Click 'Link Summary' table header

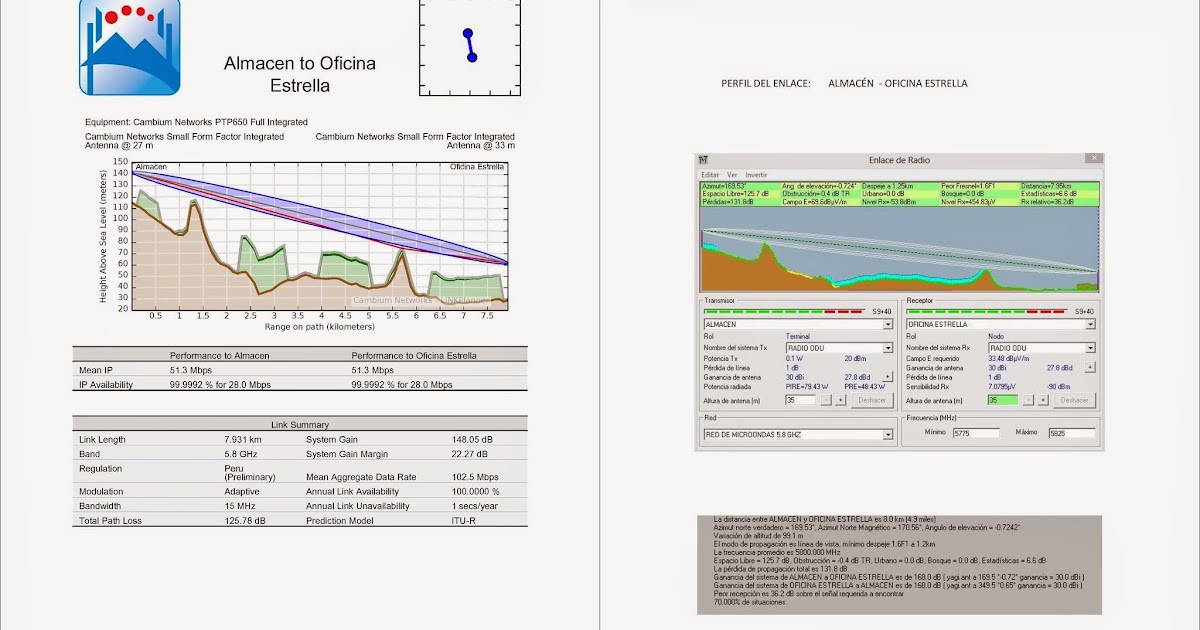pyautogui.click(x=300, y=425)
